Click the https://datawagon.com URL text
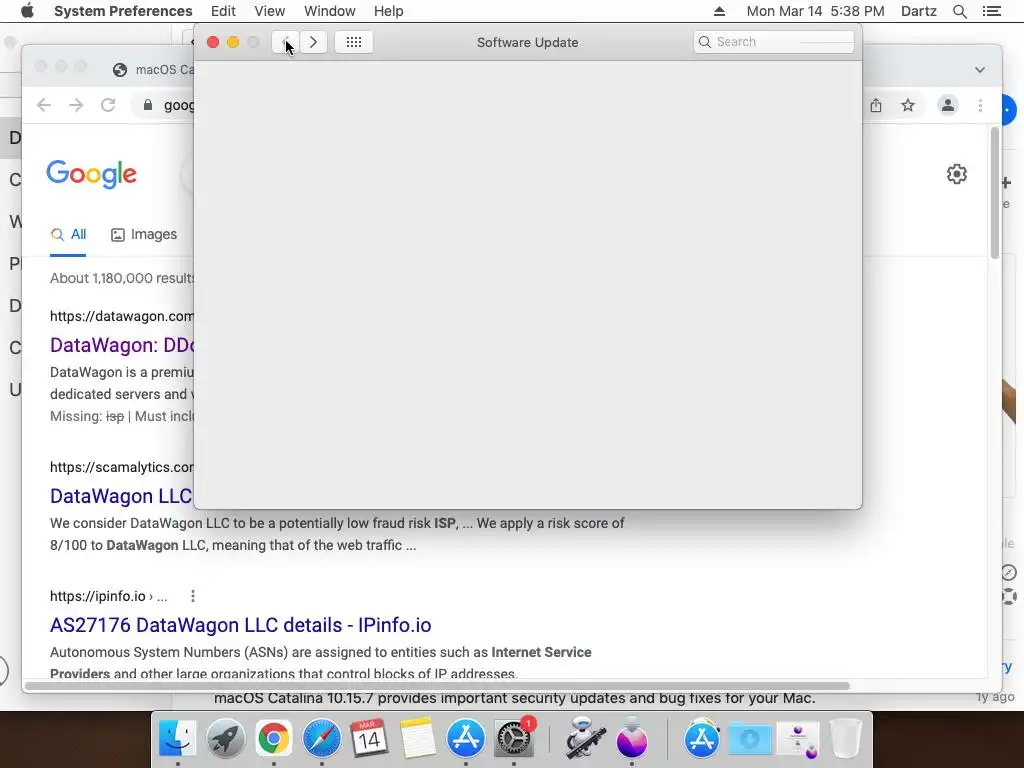This screenshot has width=1024, height=768. 122,316
